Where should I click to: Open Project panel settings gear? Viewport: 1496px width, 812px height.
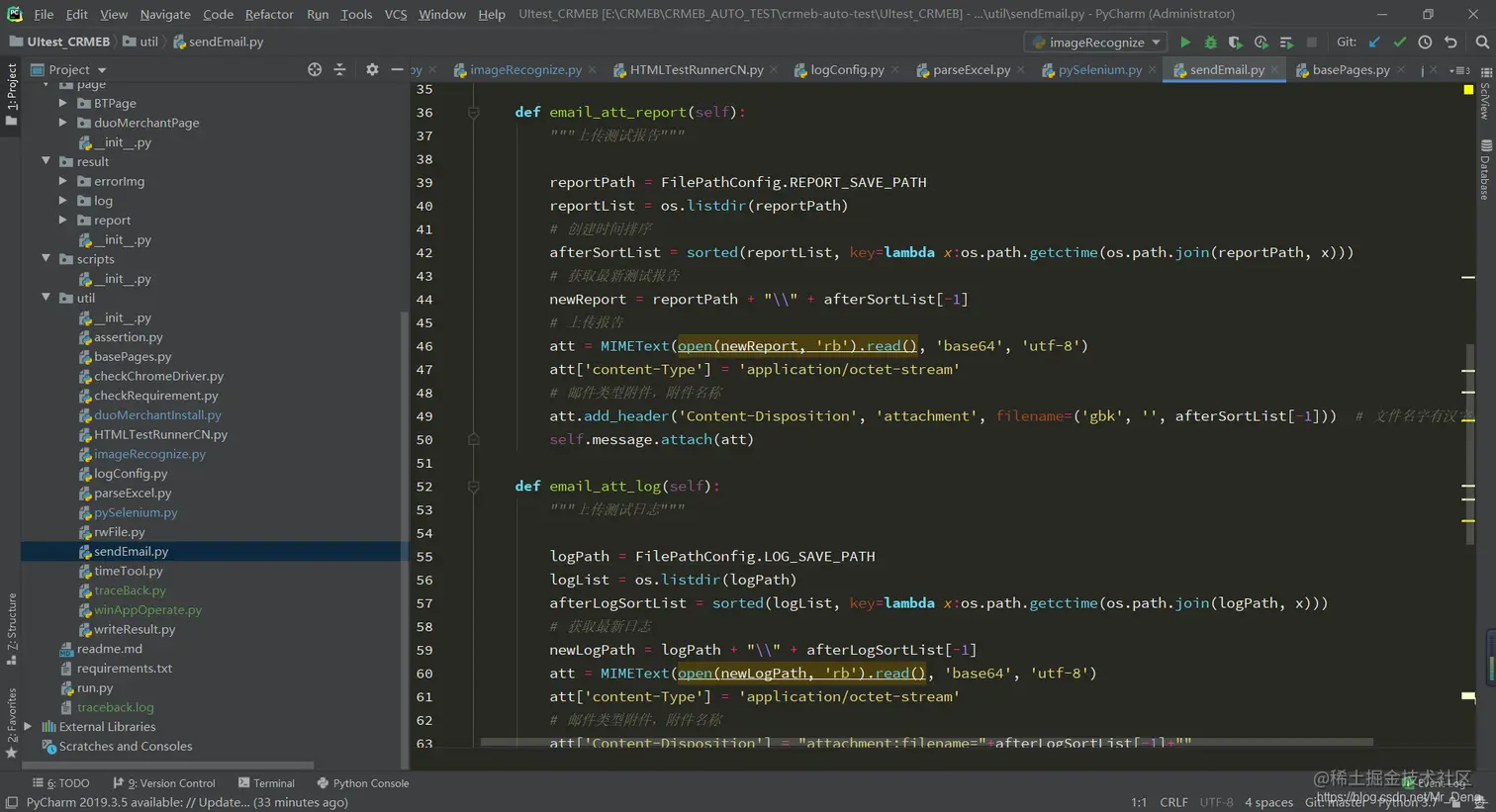pos(372,69)
